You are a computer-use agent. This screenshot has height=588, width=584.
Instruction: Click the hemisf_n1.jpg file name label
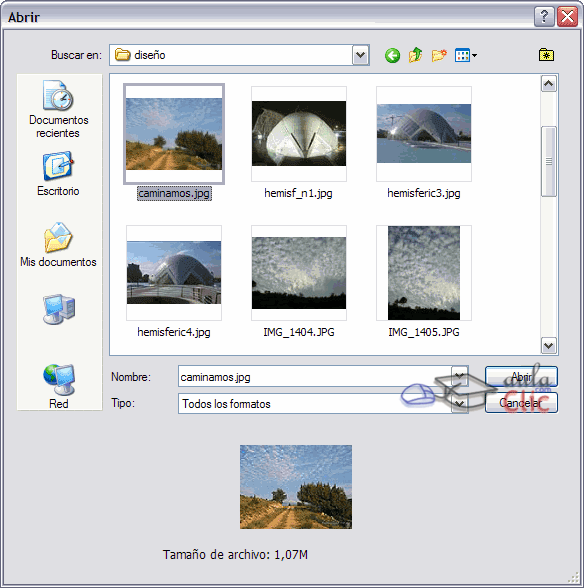coord(298,193)
